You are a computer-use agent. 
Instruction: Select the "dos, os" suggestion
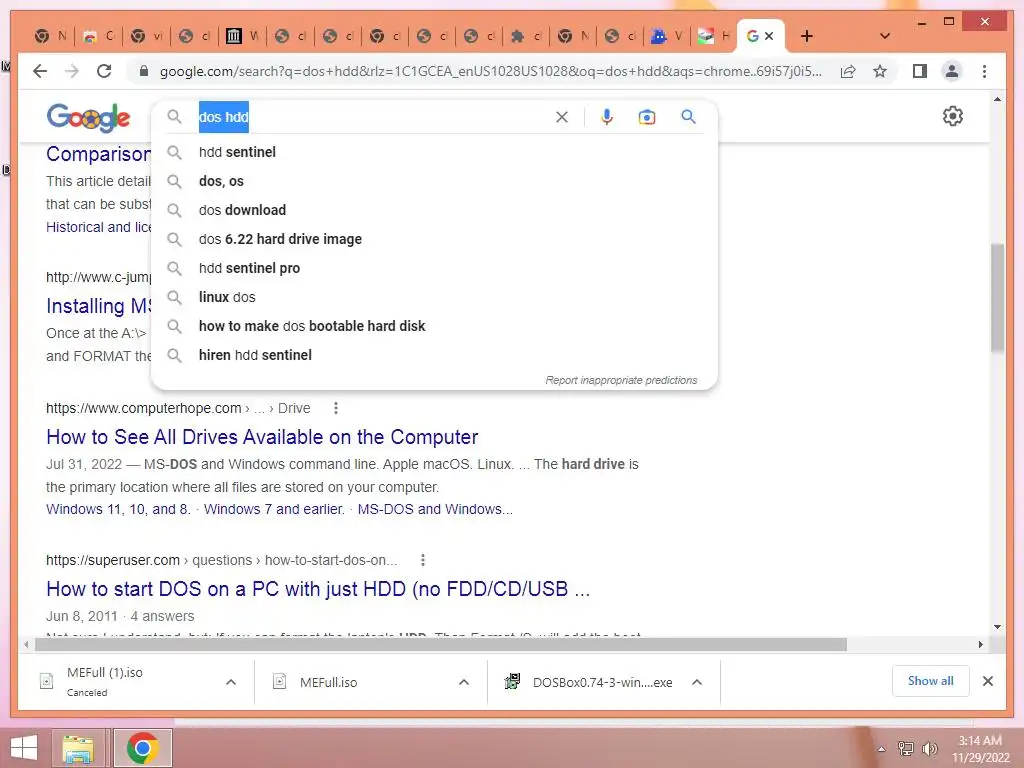click(x=434, y=181)
